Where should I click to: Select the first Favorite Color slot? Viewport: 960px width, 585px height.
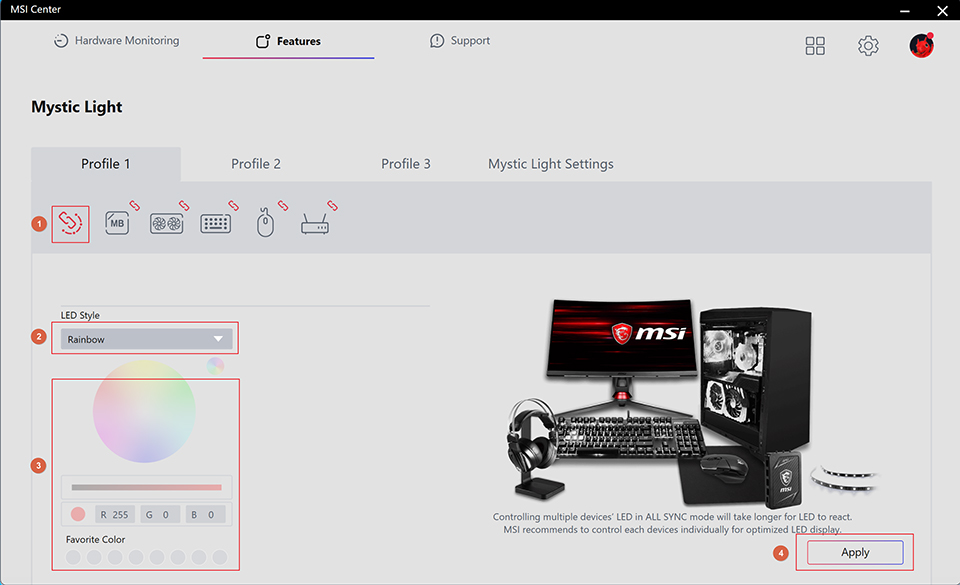click(73, 557)
